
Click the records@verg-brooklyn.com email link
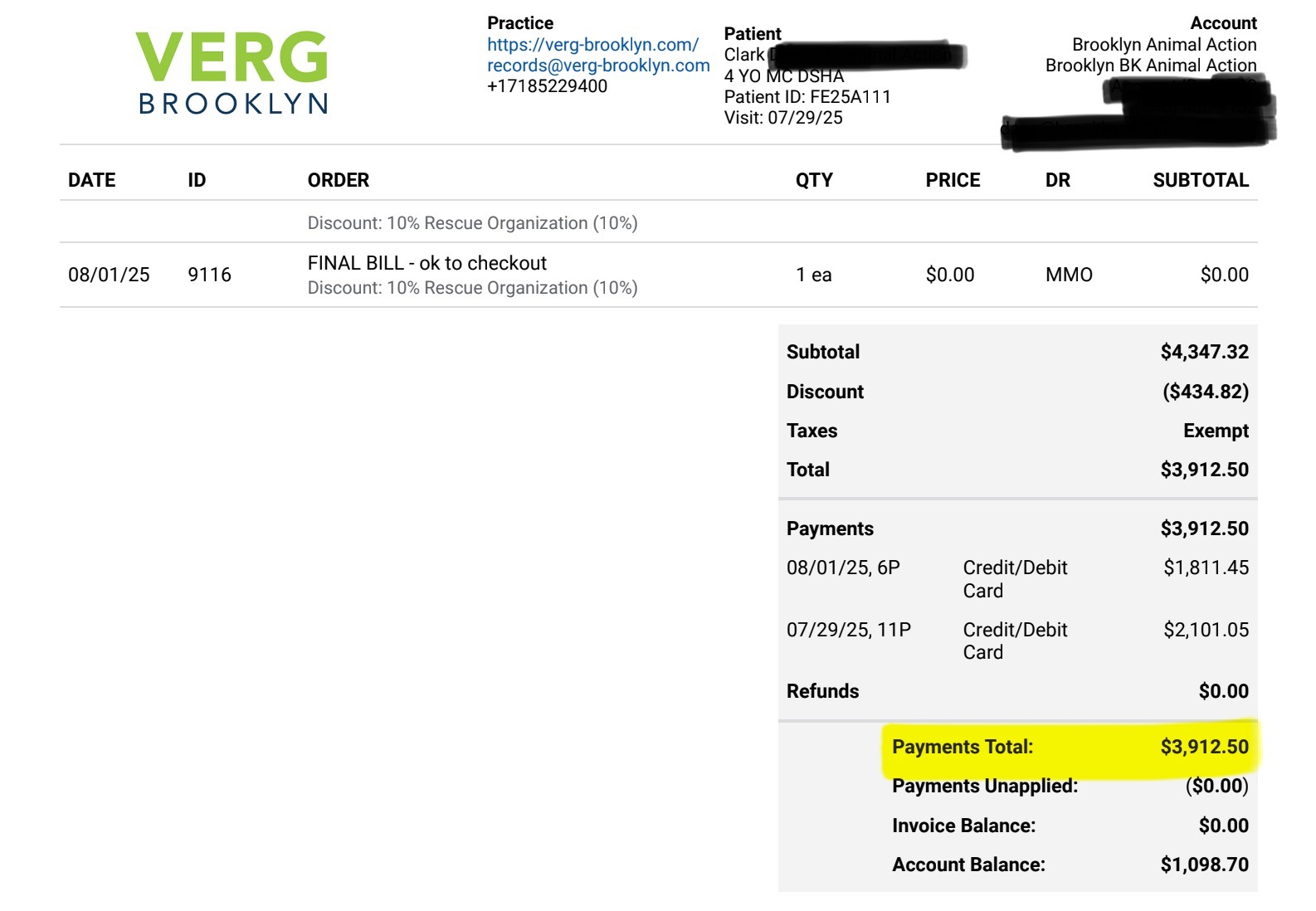pos(598,66)
